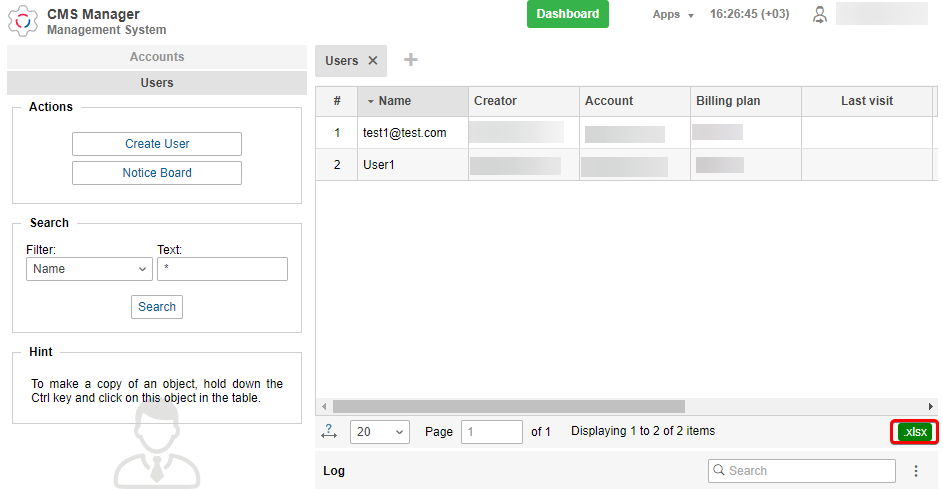Screen dimensions: 943x489
Task: Click Creator cell for test1@test.com row
Action: pos(524,133)
